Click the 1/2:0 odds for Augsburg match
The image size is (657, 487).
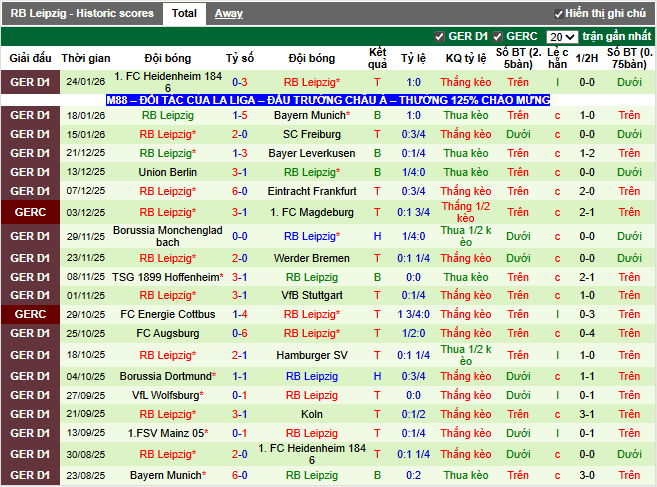pyautogui.click(x=414, y=334)
